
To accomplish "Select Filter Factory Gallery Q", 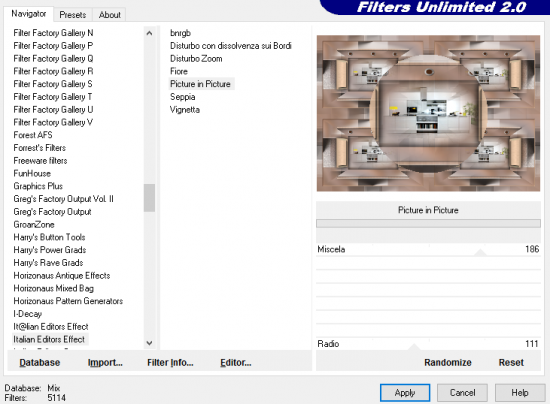I will coord(53,59).
